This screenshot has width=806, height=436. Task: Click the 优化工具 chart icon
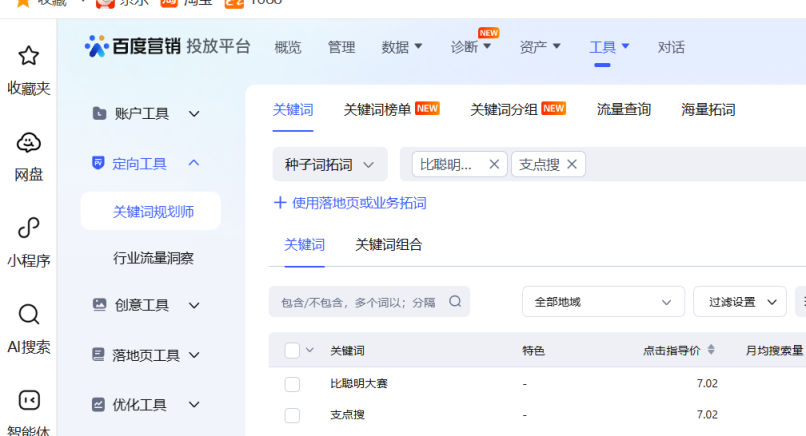coord(98,404)
